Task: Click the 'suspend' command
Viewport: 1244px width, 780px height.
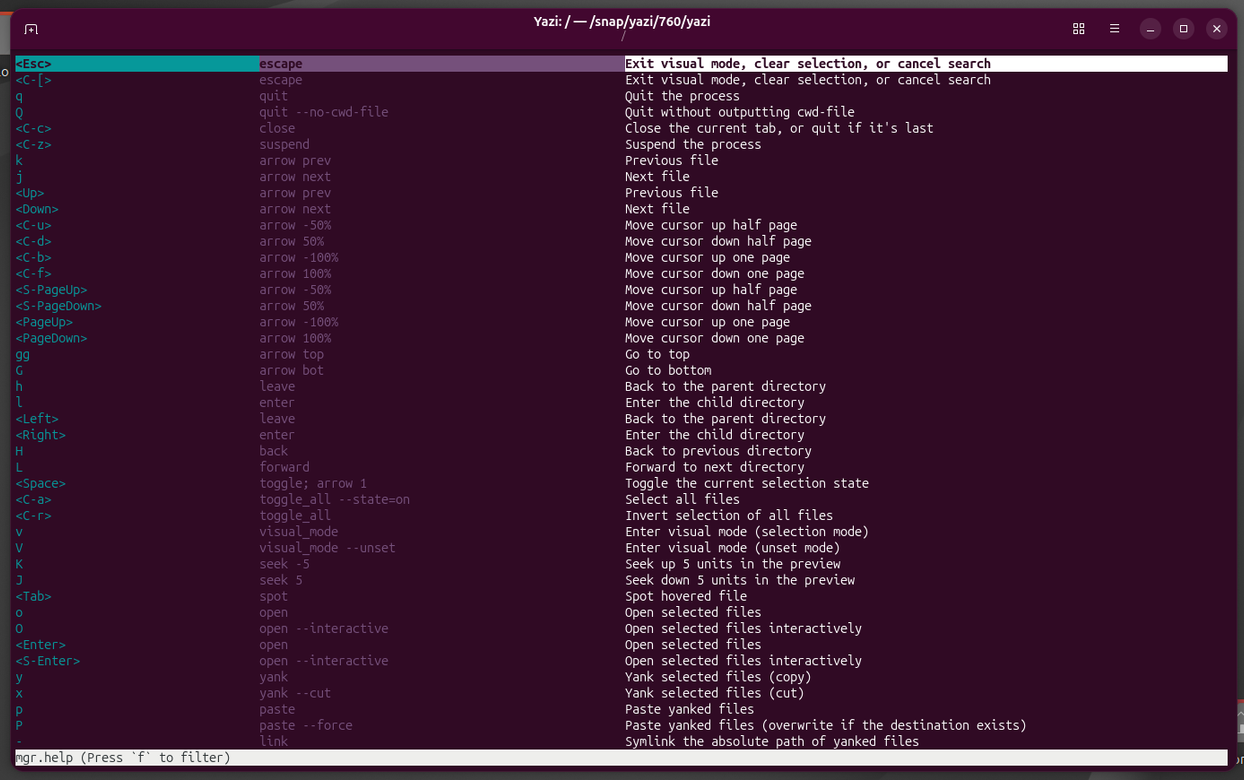Action: tap(285, 144)
